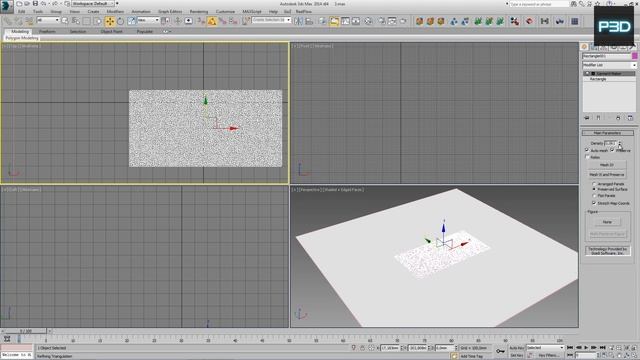Image resolution: width=640 pixels, height=360 pixels.
Task: Expand the Polygon Modeling panel
Action: (22, 38)
